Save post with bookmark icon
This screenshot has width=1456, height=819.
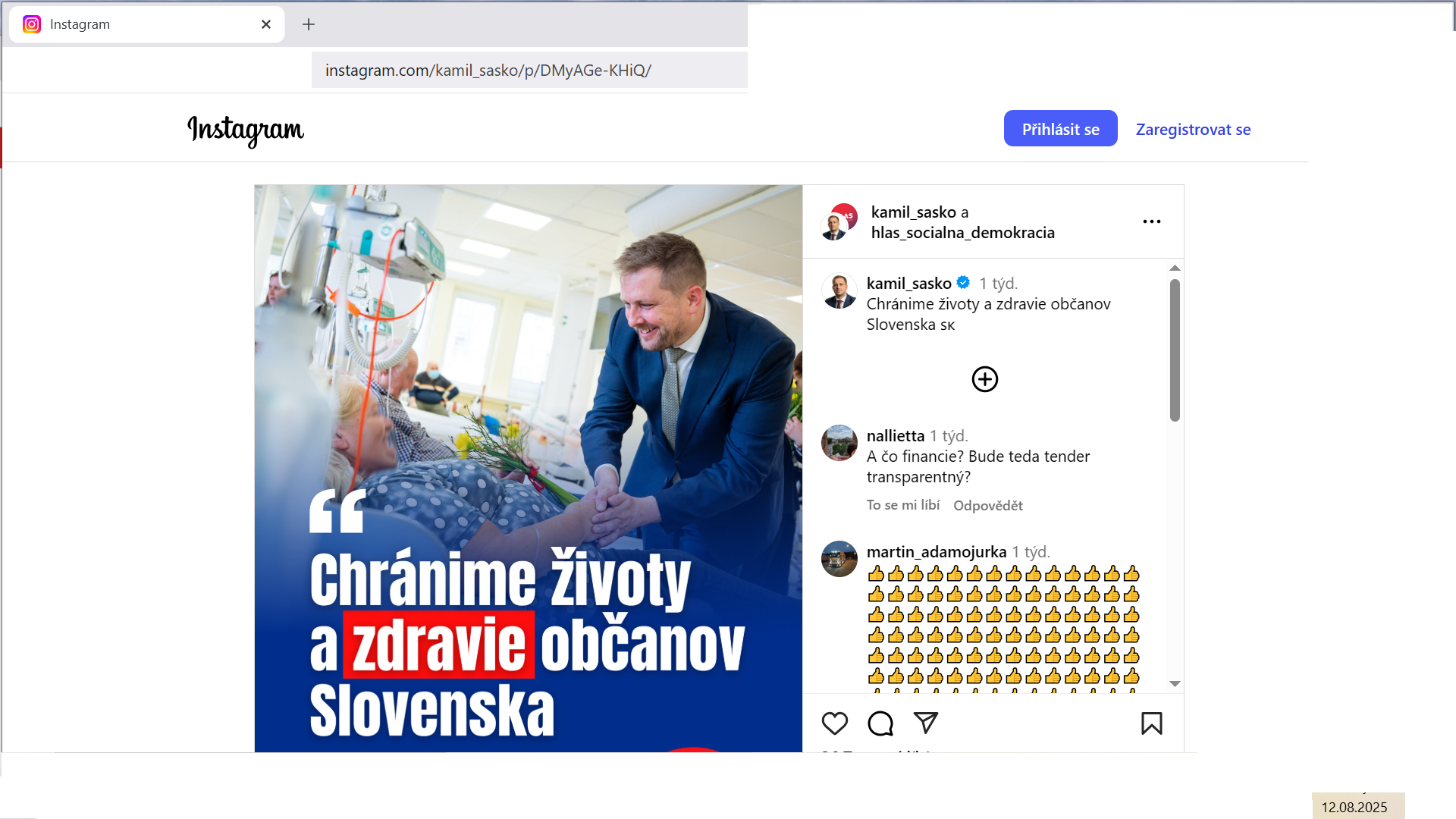point(1151,723)
